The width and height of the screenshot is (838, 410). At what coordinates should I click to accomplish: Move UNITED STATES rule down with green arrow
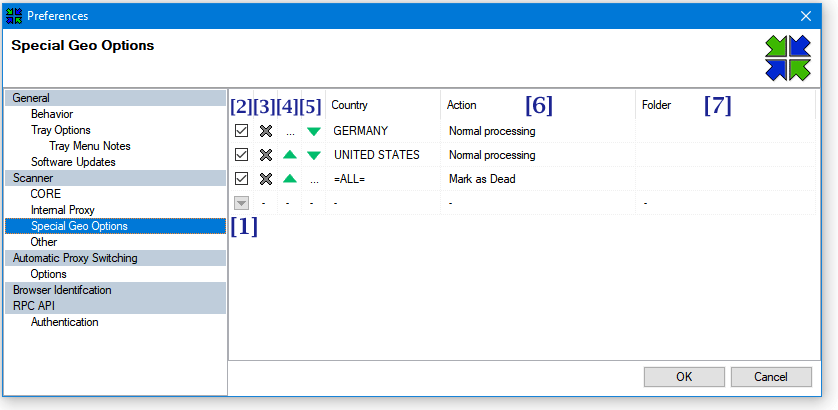pos(314,155)
